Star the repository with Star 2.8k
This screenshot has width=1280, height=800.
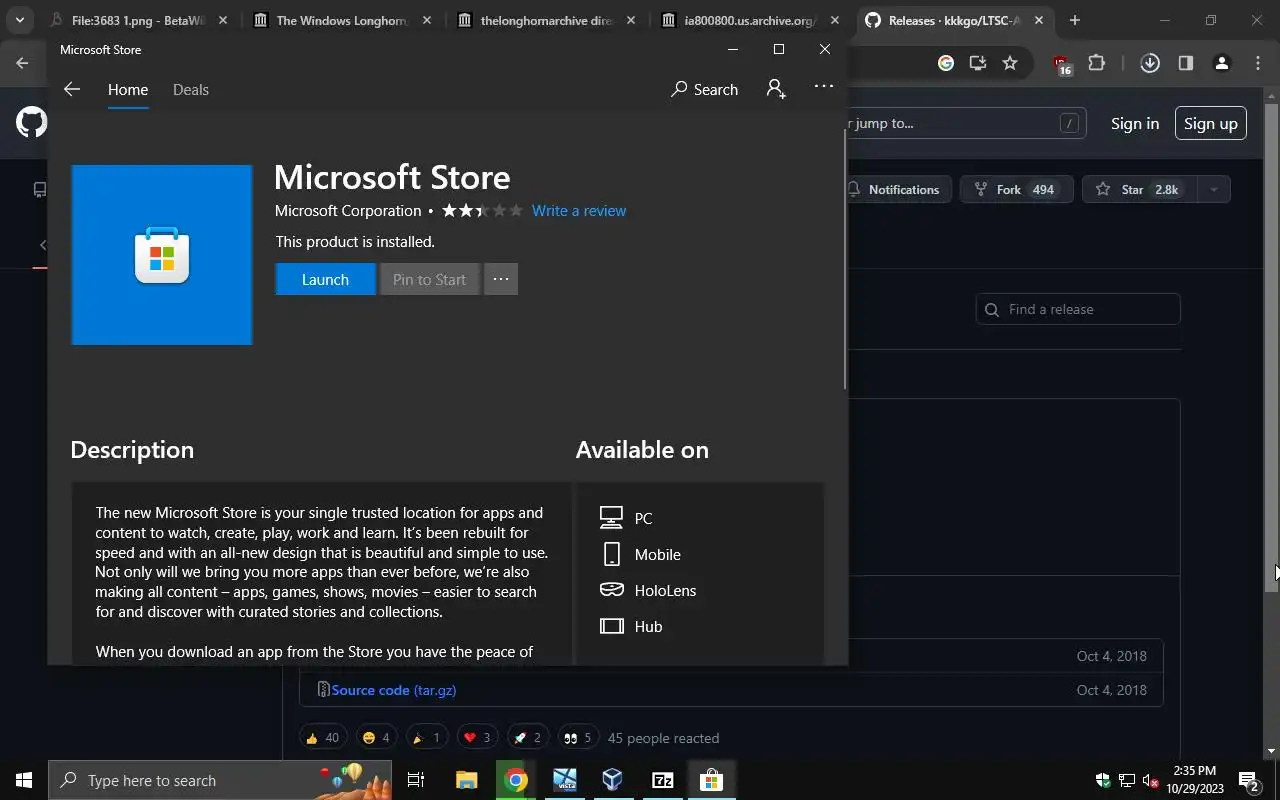[1140, 189]
